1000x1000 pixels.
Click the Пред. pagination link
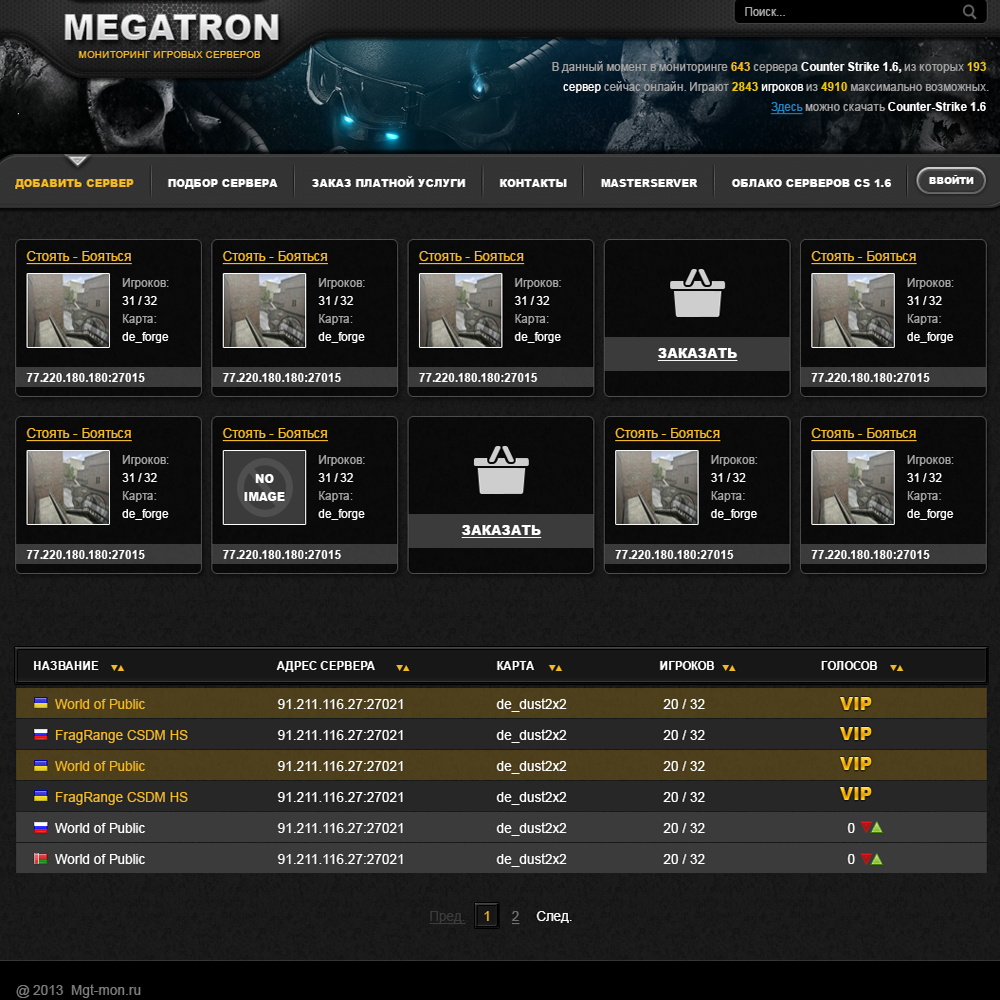(x=446, y=916)
